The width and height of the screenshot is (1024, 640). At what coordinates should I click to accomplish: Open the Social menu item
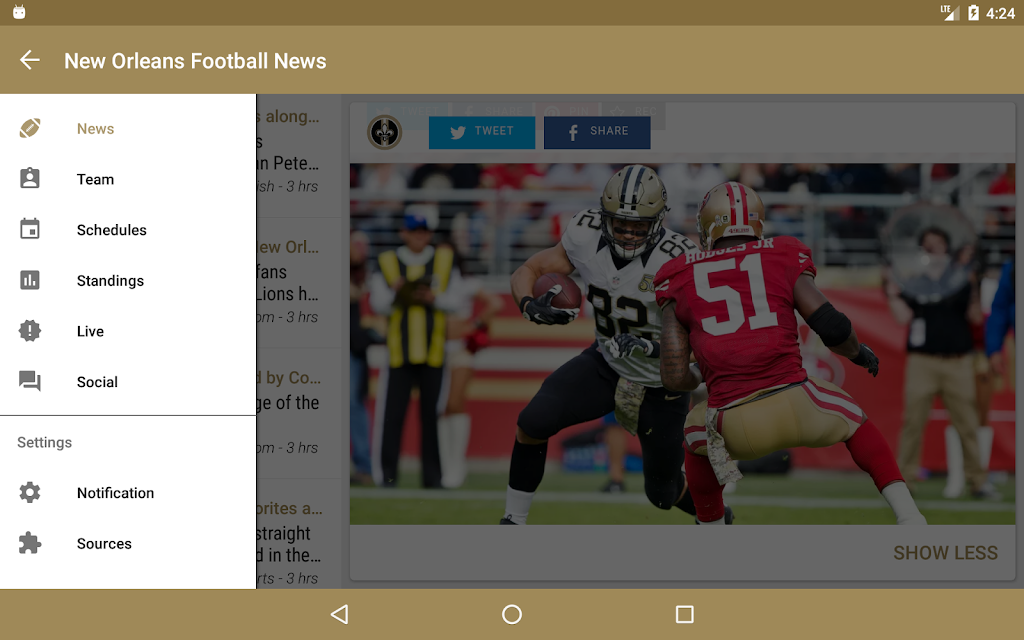point(128,381)
